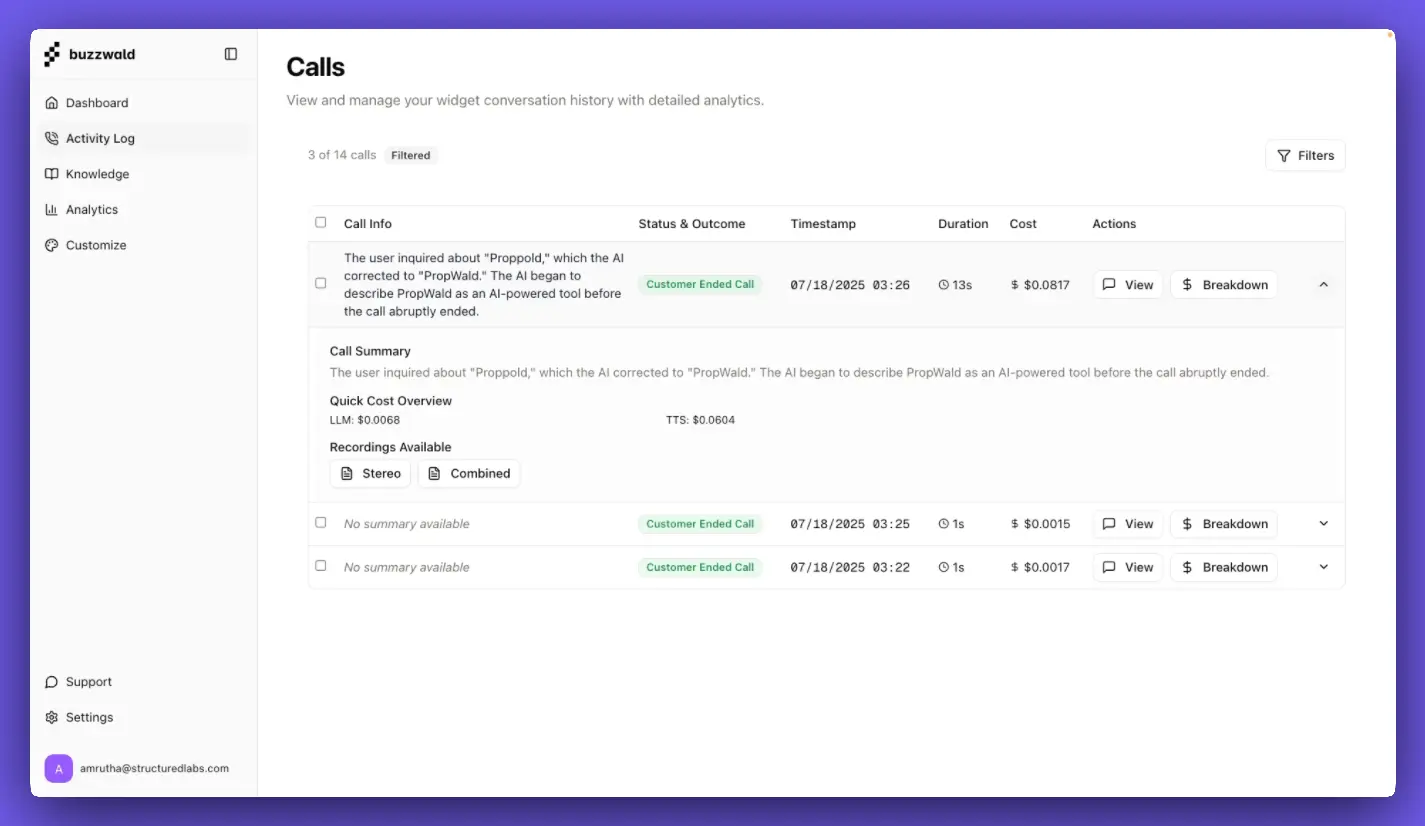Open Support from the sidebar
This screenshot has height=826, width=1425.
[88, 681]
